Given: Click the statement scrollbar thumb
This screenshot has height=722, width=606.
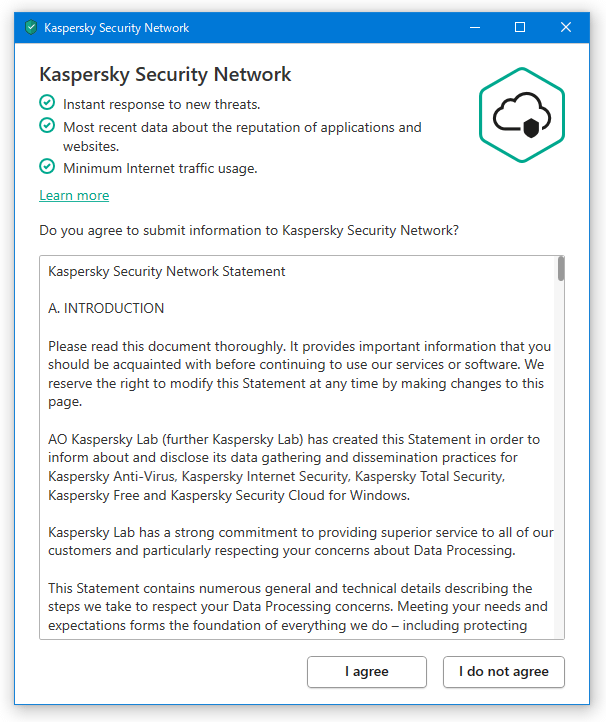Looking at the screenshot, I should [x=561, y=268].
